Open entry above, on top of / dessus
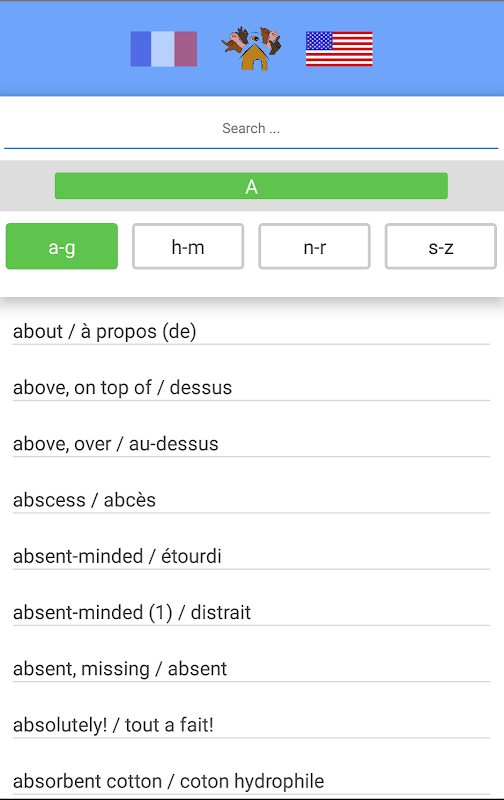Viewport: 504px width, 800px height. (251, 388)
